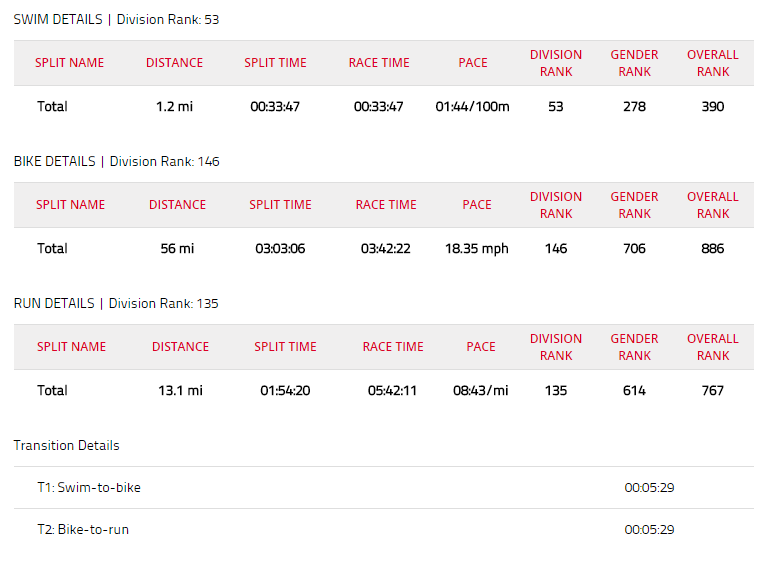Click the swim pace value 01:44/100m
766x576 pixels.
coord(472,106)
